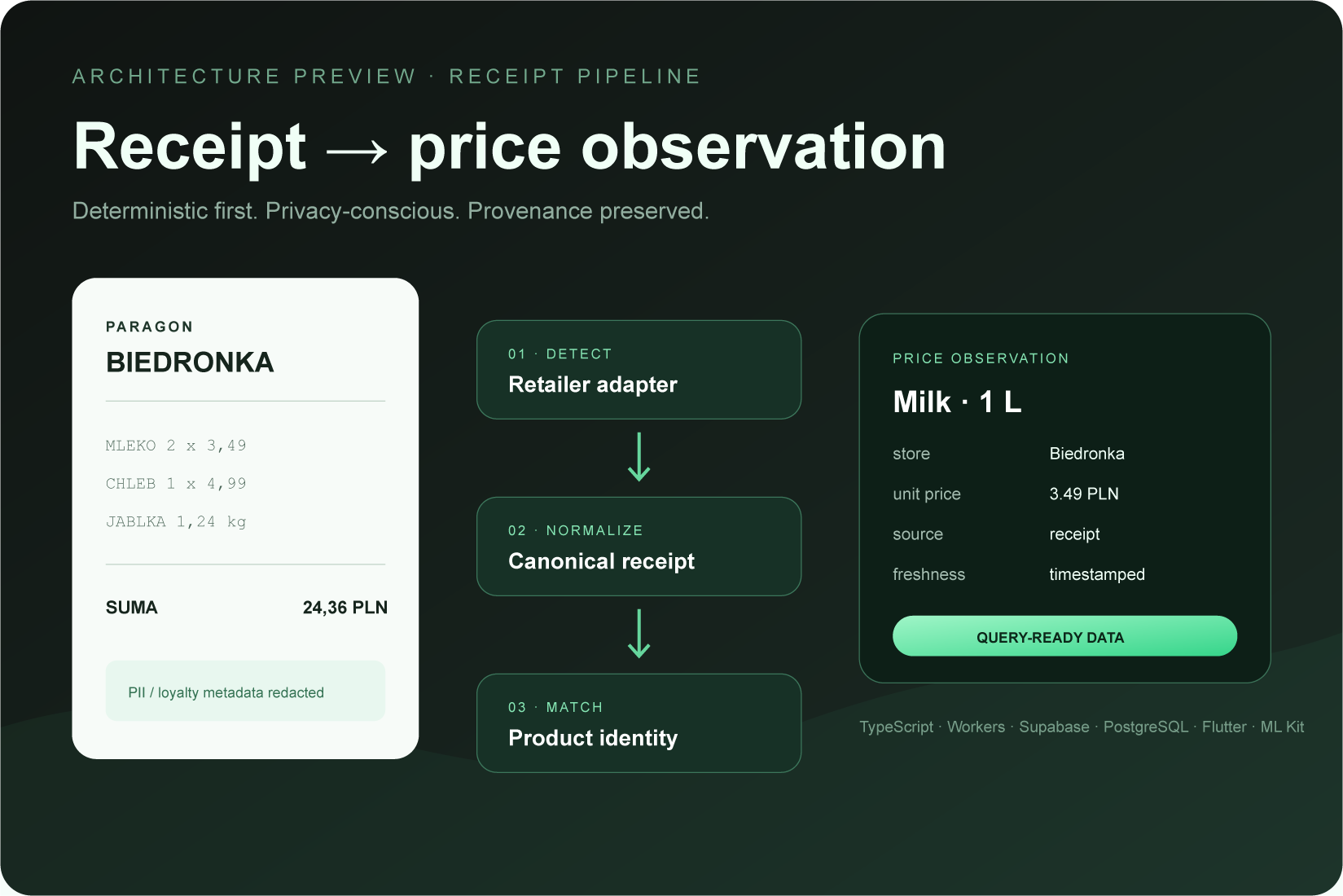Click the QUERY-READY DATA button
1343x896 pixels.
(1064, 636)
